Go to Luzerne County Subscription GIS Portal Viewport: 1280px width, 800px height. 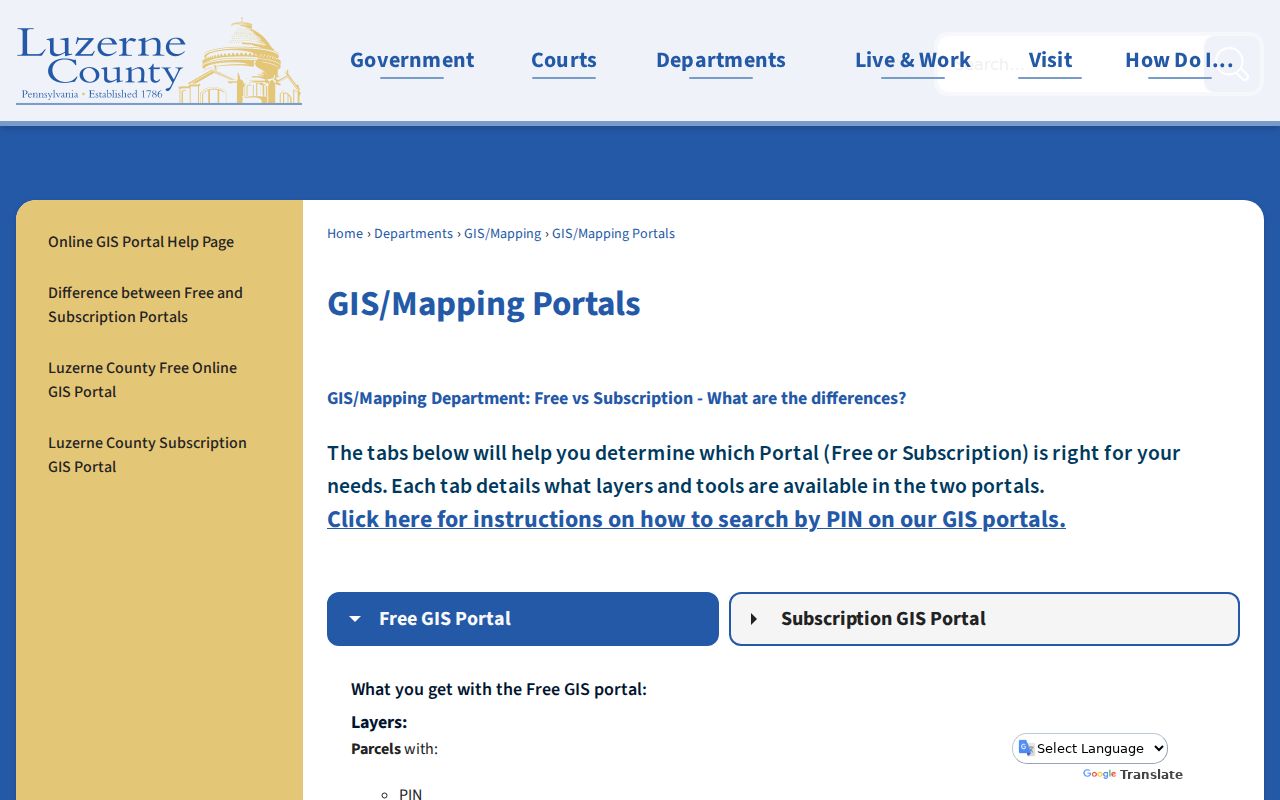tap(147, 455)
